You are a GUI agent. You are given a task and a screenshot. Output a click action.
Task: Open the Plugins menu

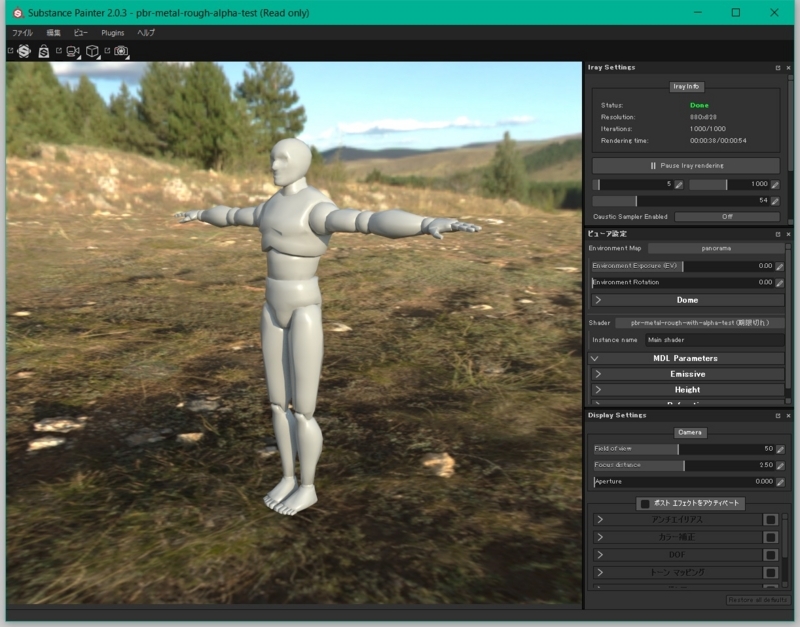point(113,33)
